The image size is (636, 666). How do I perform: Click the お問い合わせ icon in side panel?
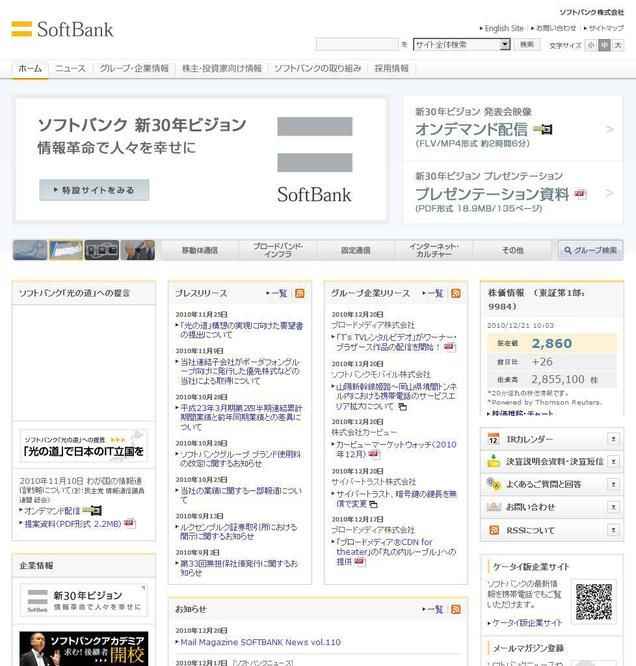pyautogui.click(x=493, y=506)
